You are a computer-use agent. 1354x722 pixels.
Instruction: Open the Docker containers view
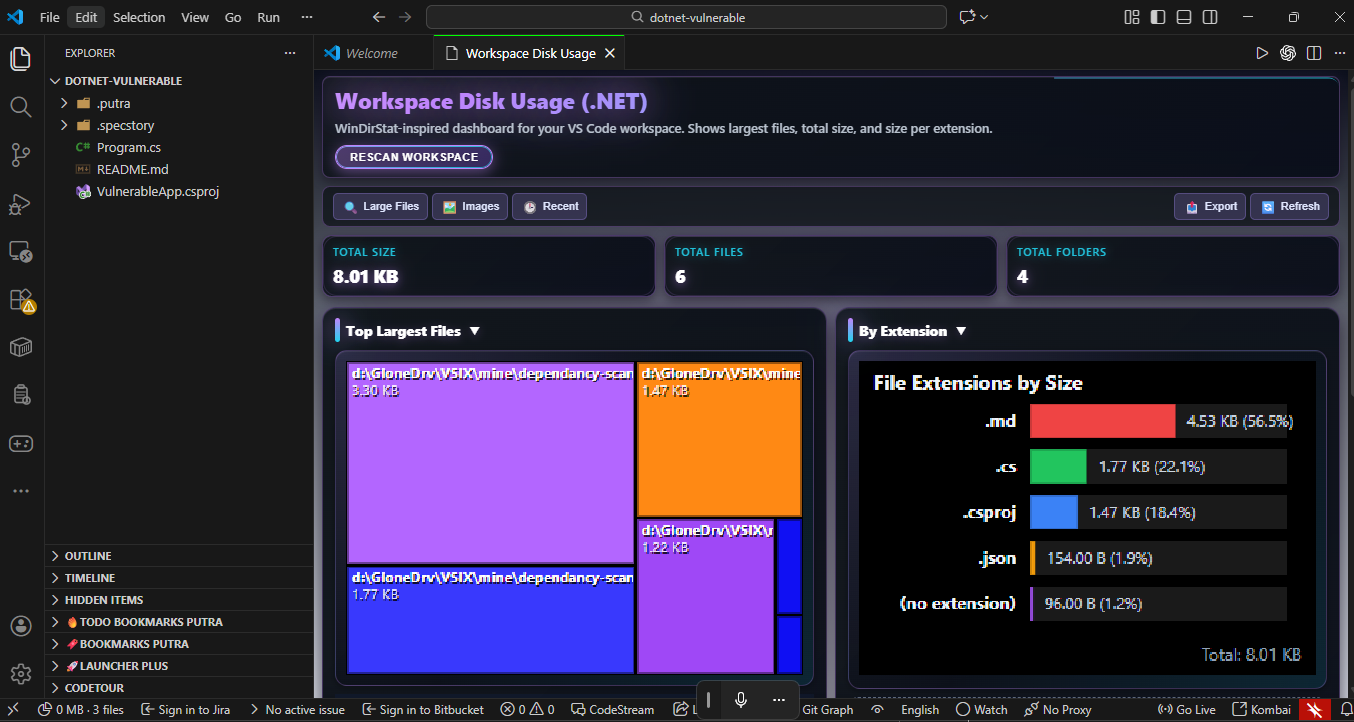20,347
